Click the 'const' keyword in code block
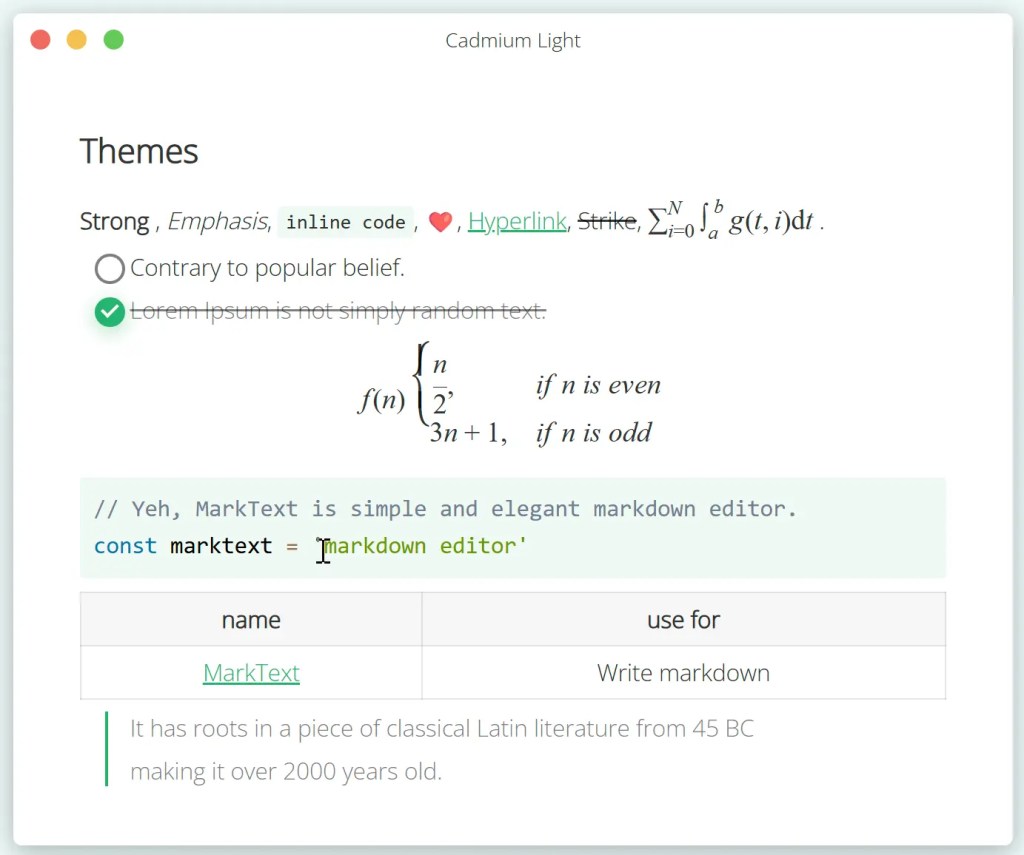Screen dimensions: 1024x855 [x=125, y=546]
